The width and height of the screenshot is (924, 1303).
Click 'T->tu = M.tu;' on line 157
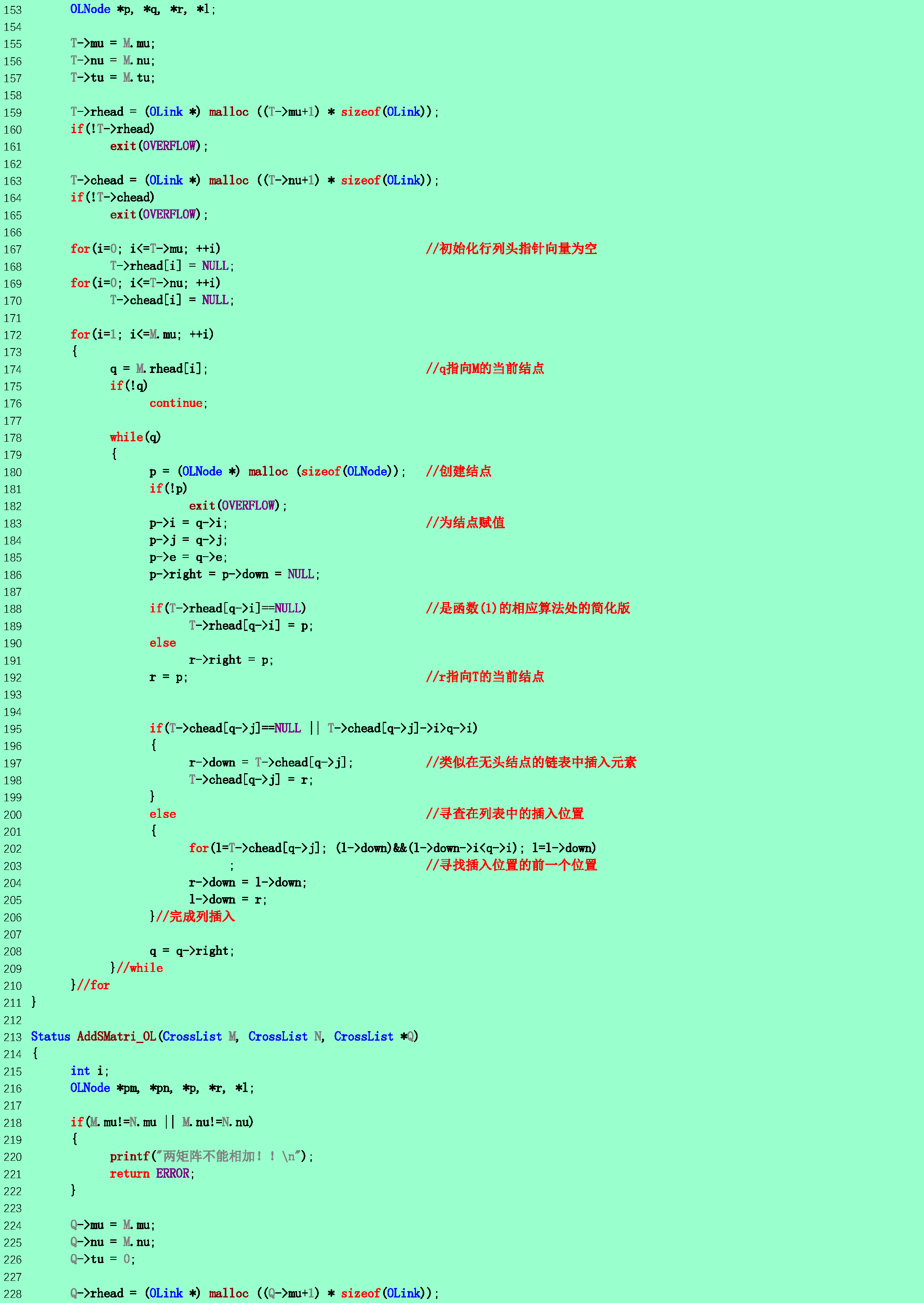click(113, 77)
